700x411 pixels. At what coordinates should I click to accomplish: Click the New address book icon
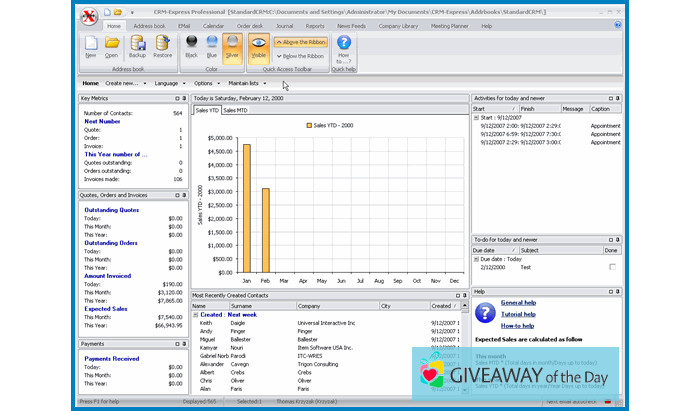[91, 46]
